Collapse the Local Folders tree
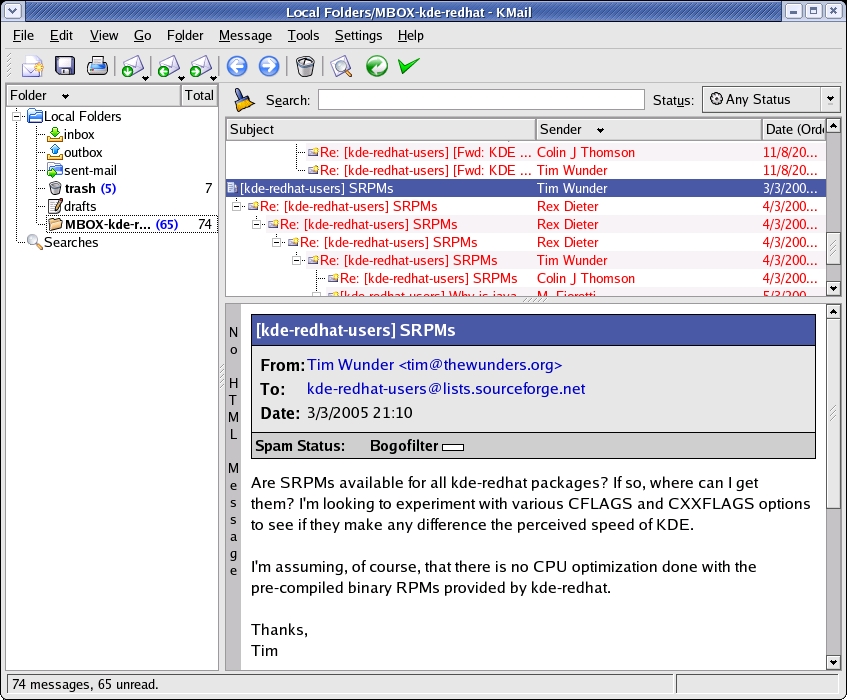847x700 pixels. 18,116
